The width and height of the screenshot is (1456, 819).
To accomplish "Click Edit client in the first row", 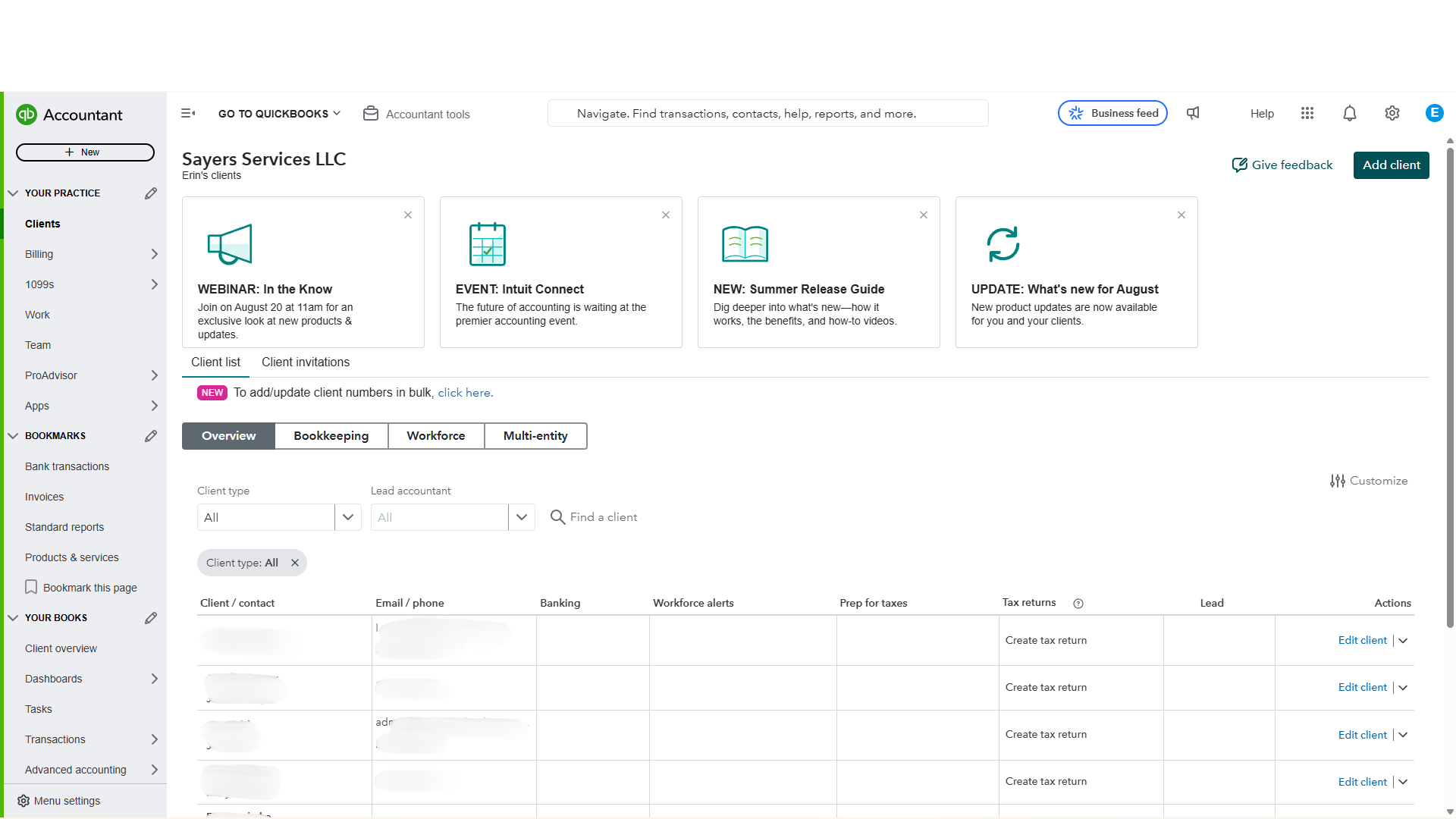I will click(x=1363, y=641).
